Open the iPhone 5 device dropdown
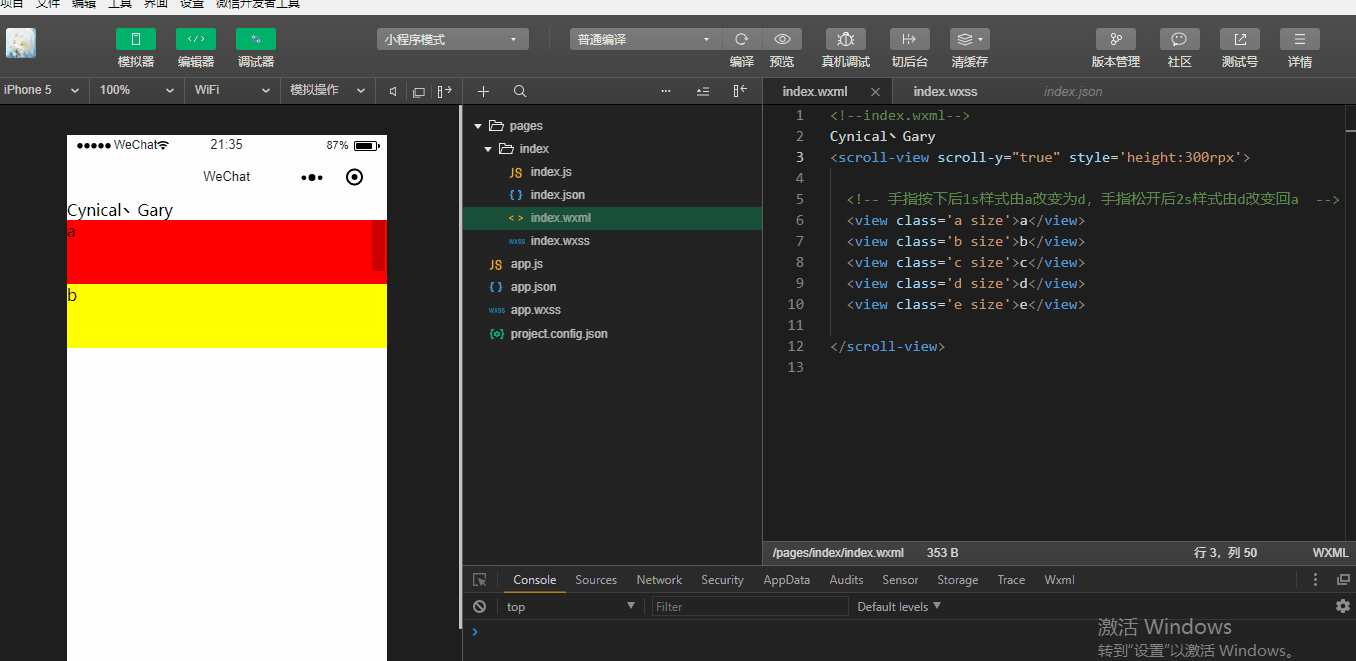Viewport: 1356px width, 661px height. pos(41,90)
